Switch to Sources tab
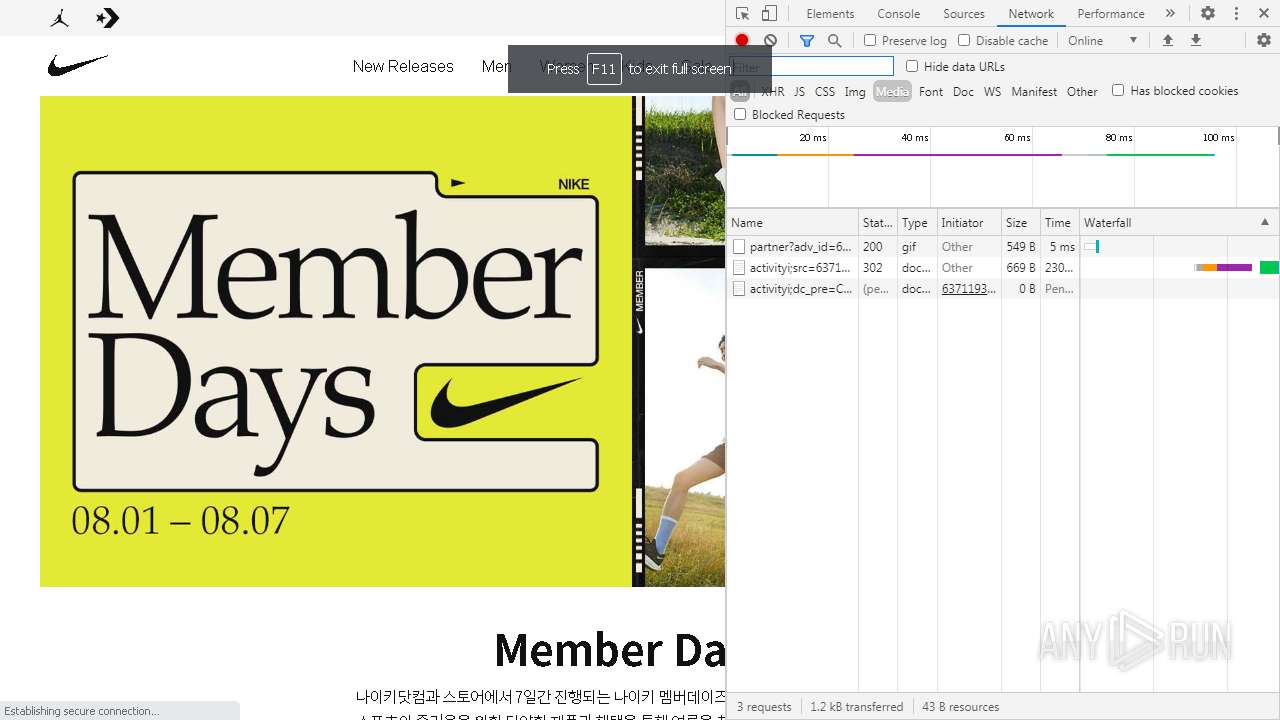 964,13
